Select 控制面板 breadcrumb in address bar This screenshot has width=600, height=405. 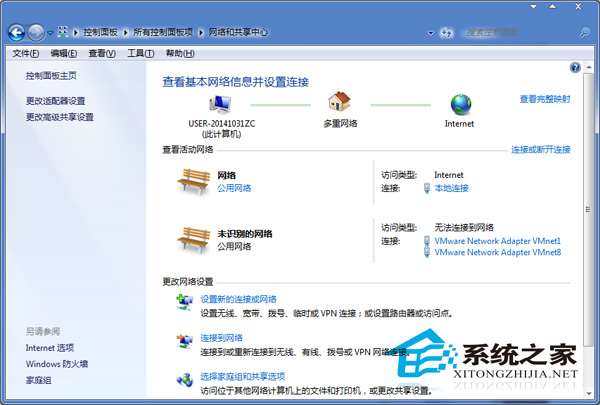click(x=100, y=33)
